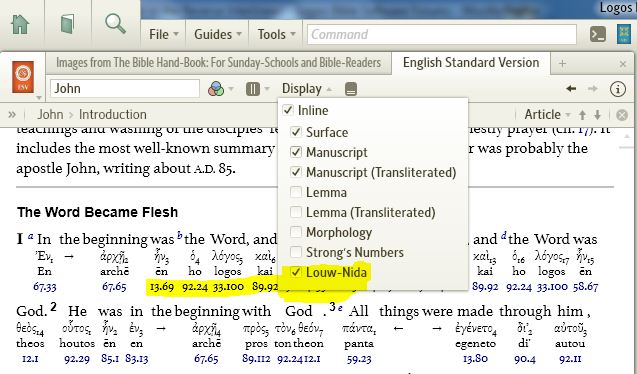This screenshot has height=374, width=637.
Task: Click the transliteration egeneto
Action: pos(475,344)
